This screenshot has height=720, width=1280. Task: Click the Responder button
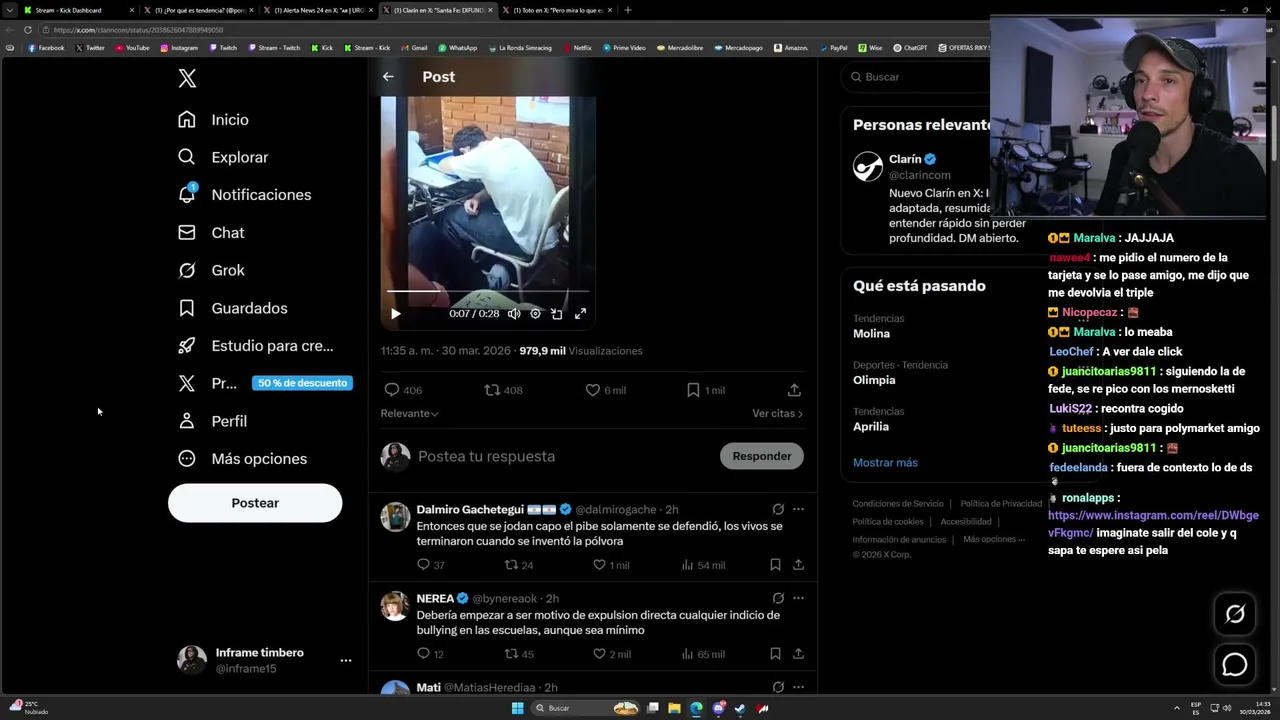click(762, 456)
